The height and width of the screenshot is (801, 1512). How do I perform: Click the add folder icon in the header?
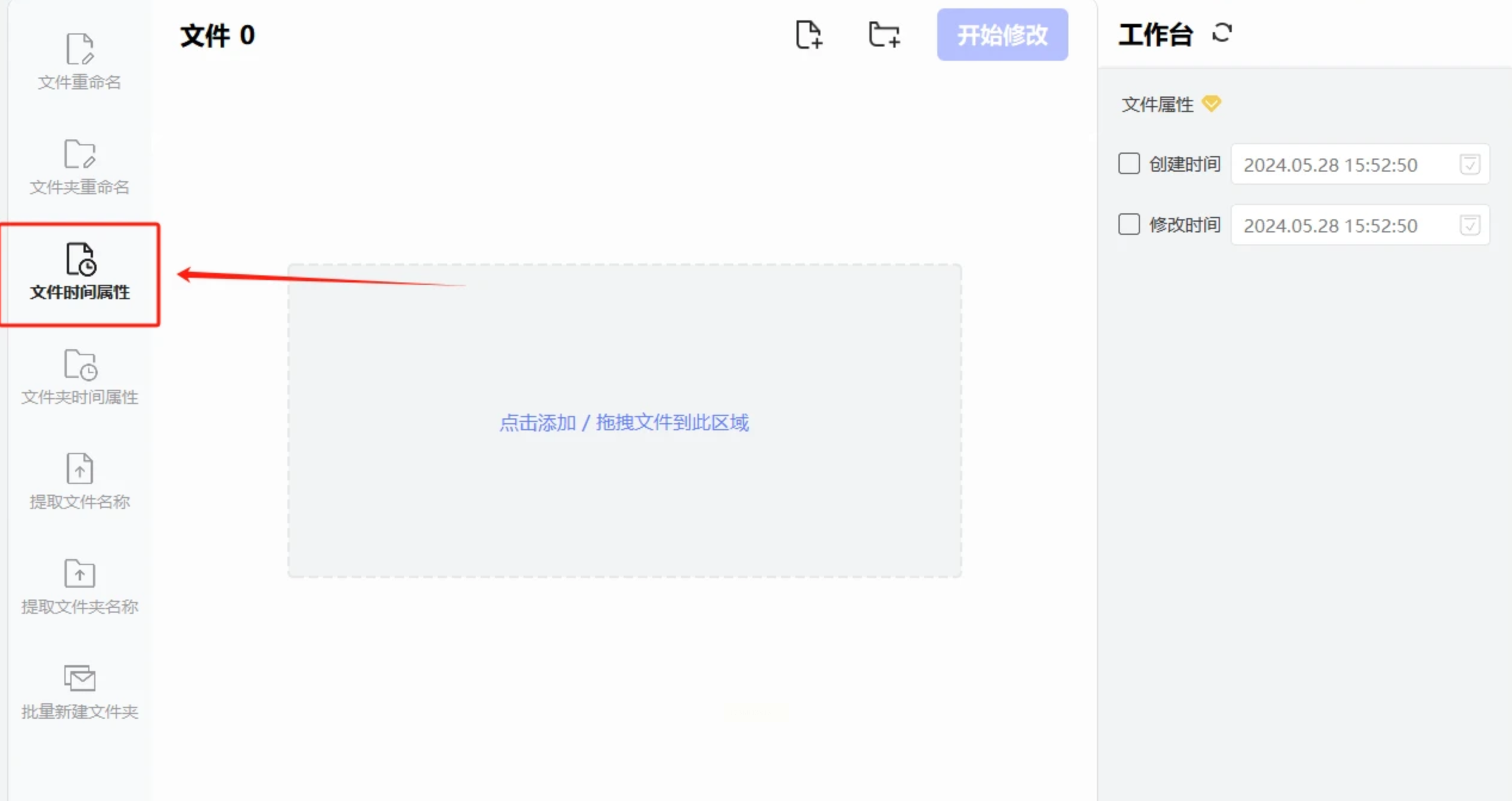(884, 35)
